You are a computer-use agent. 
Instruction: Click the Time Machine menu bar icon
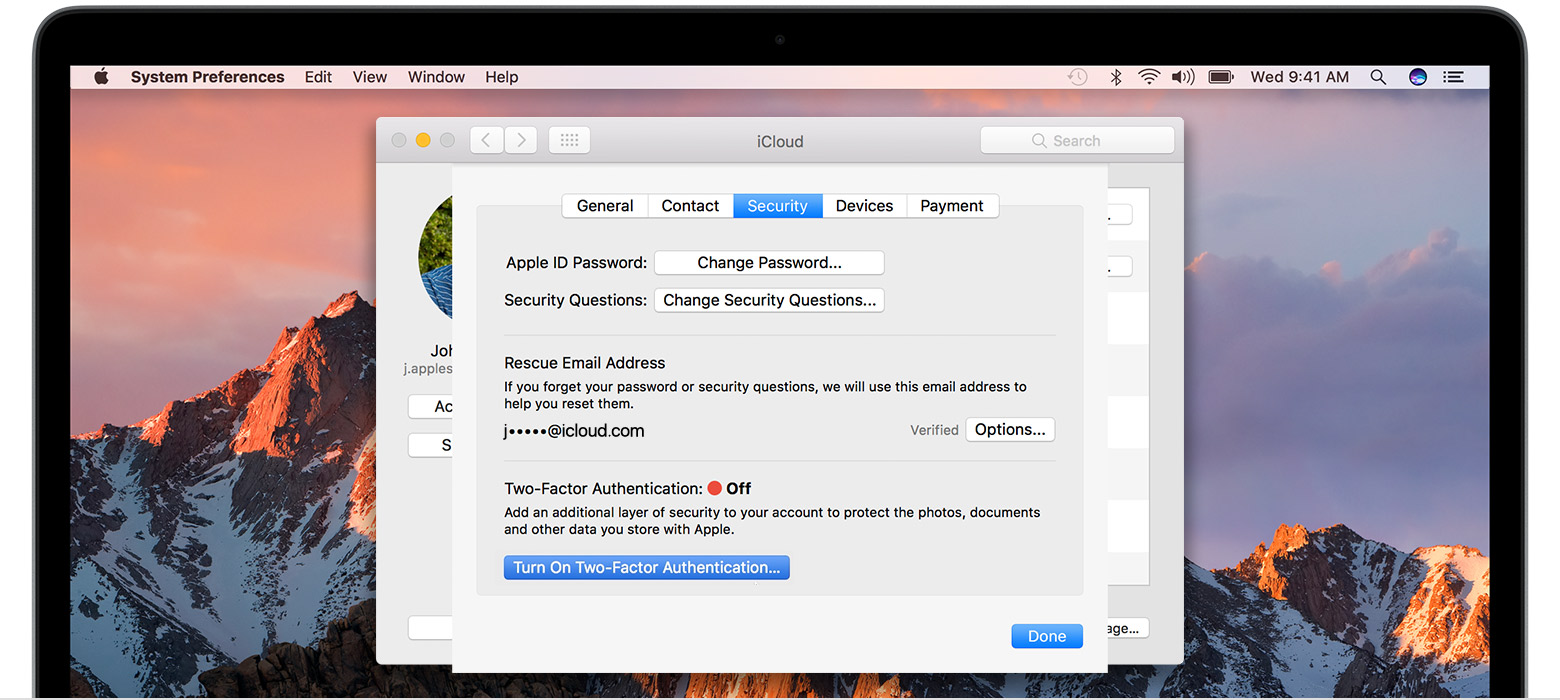[x=1078, y=77]
